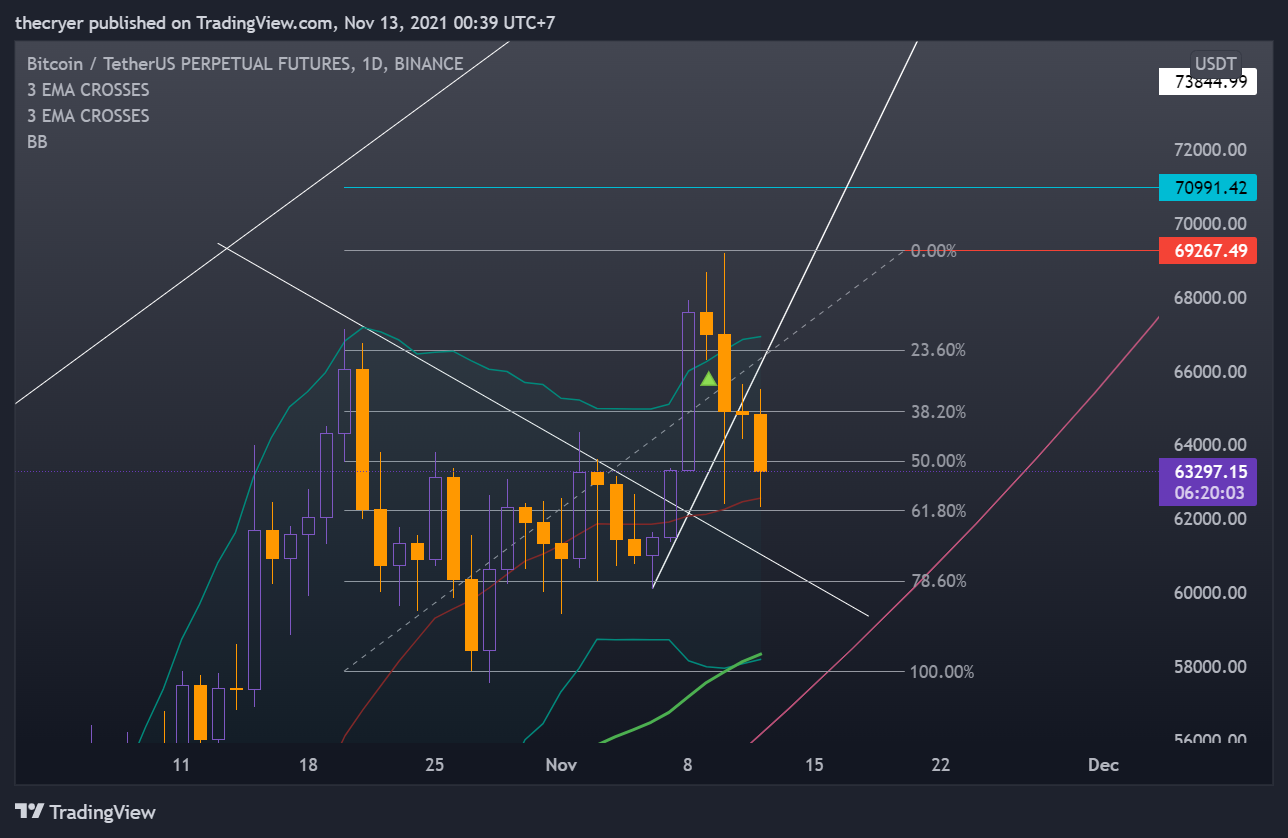The width and height of the screenshot is (1288, 838).
Task: Click the second 3 EMA CROSSES indicator label
Action: [x=88, y=116]
